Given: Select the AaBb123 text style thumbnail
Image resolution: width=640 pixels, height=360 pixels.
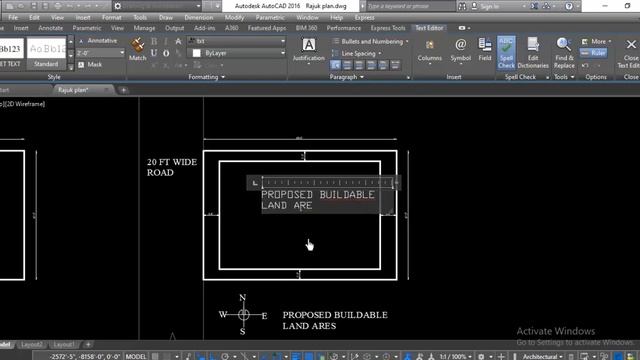Looking at the screenshot, I should click(x=11, y=52).
